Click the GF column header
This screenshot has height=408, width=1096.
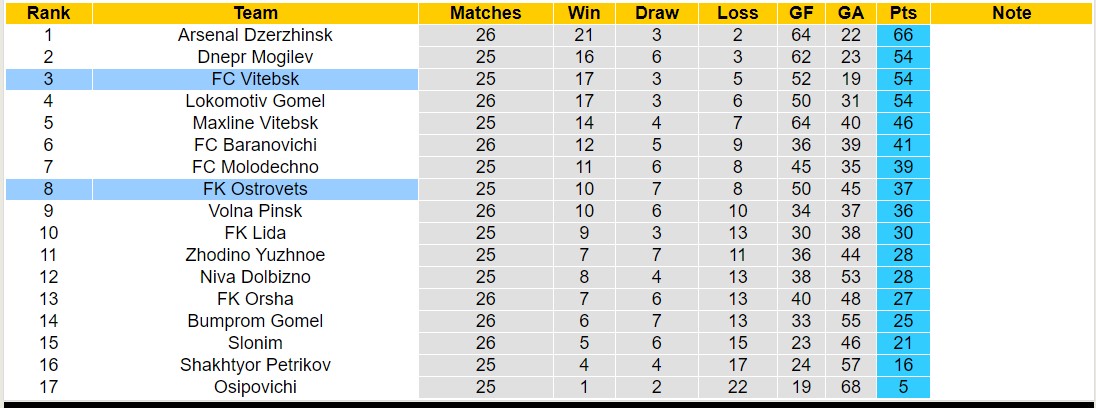click(x=801, y=13)
